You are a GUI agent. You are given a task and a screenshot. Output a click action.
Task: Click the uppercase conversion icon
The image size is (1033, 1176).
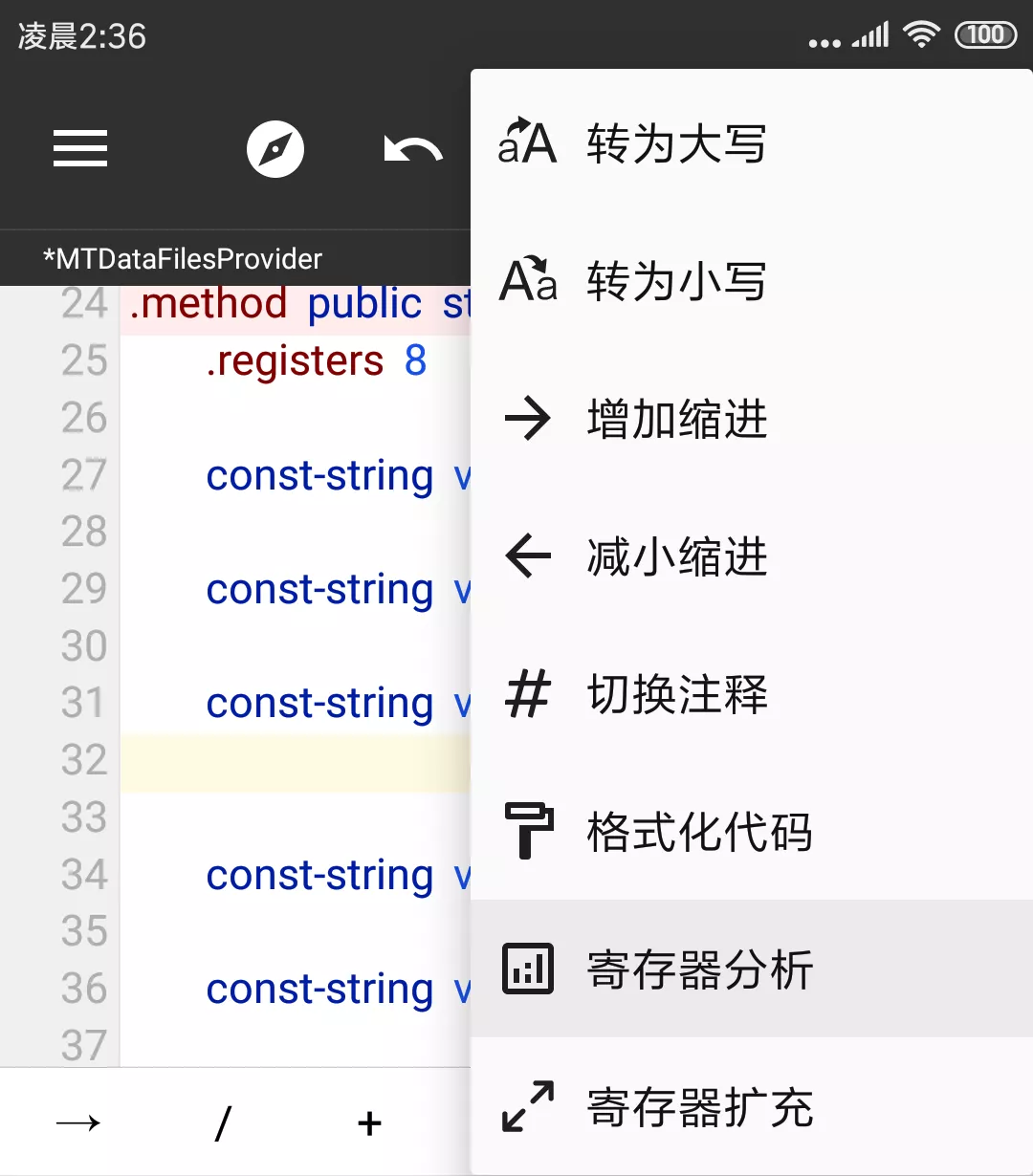pyautogui.click(x=527, y=143)
